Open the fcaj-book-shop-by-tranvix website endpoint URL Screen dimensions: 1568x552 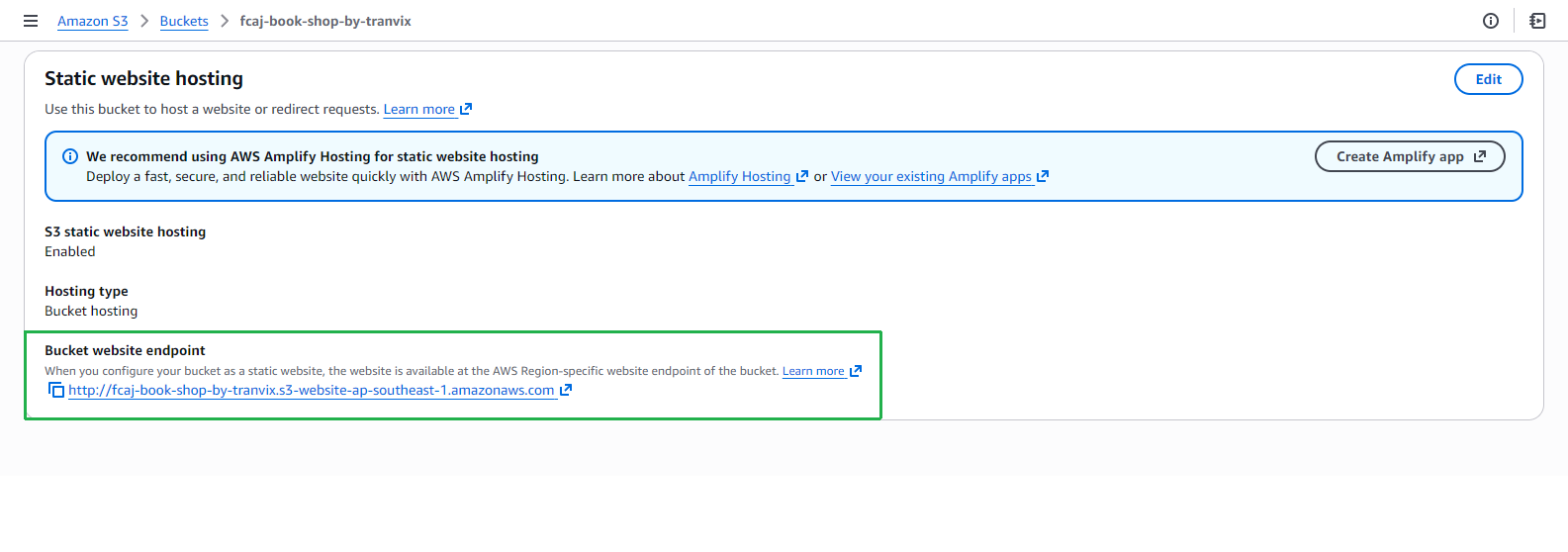[x=312, y=390]
